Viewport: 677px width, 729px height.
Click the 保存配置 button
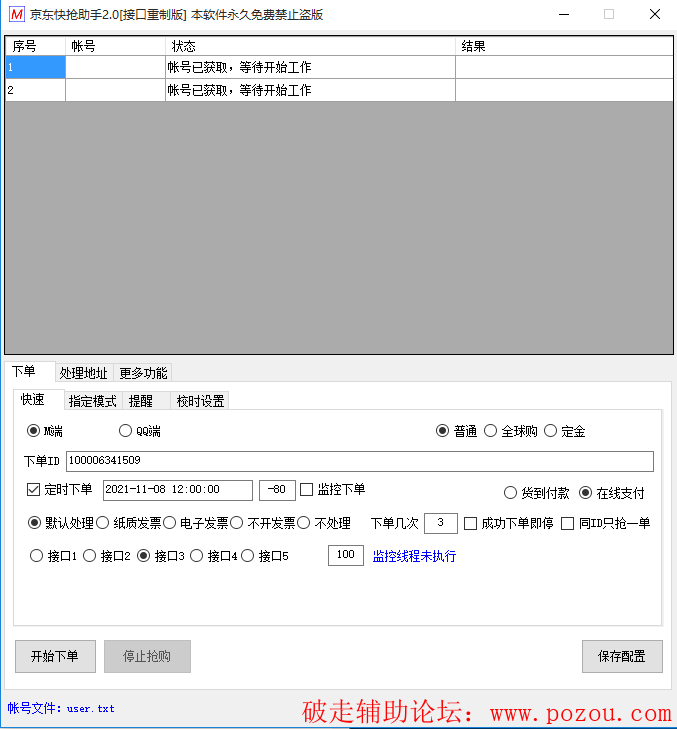pyautogui.click(x=622, y=656)
